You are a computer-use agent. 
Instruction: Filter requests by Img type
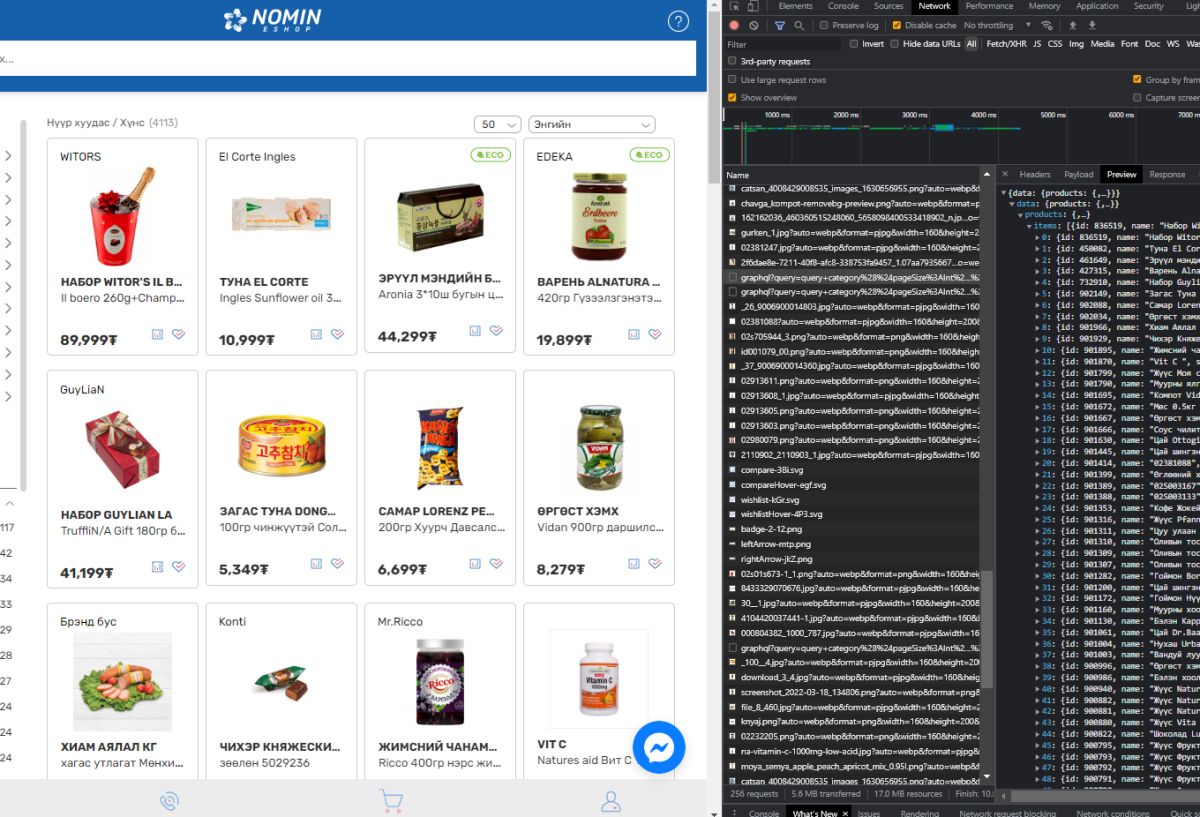tap(1076, 44)
